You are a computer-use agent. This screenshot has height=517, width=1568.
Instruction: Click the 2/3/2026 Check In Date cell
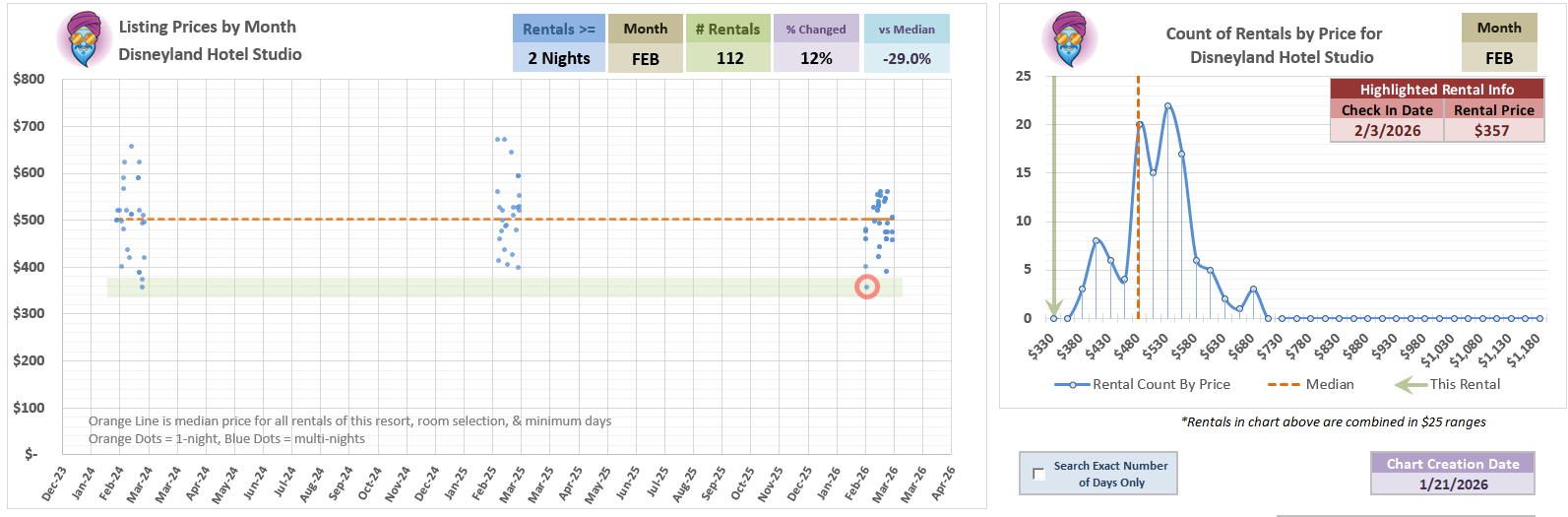(1386, 130)
